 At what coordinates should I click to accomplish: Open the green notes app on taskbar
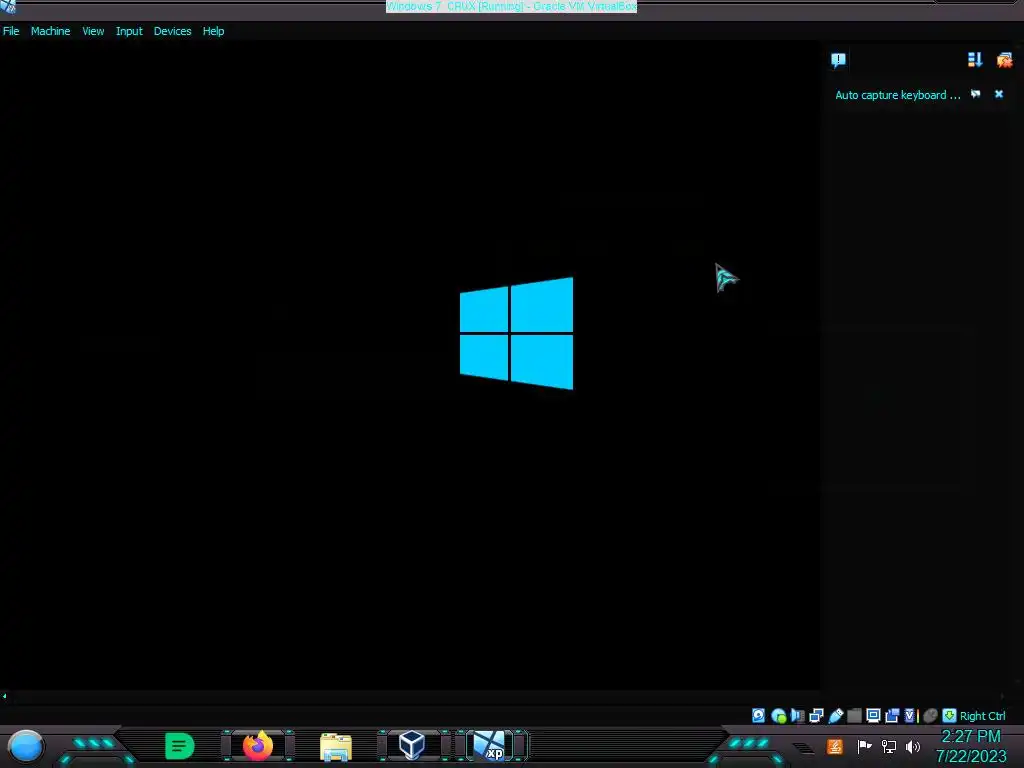pos(180,746)
